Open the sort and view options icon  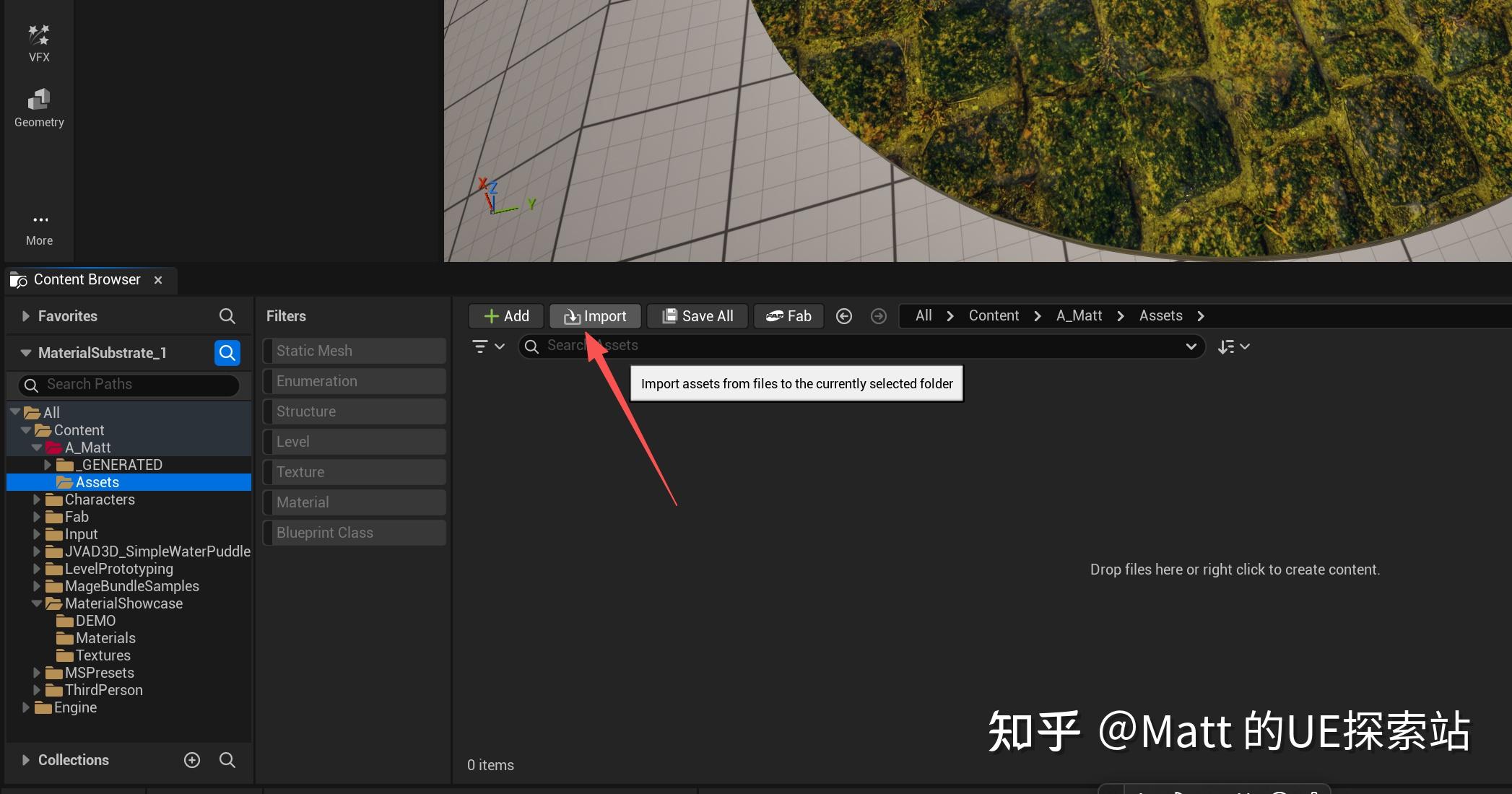1233,346
